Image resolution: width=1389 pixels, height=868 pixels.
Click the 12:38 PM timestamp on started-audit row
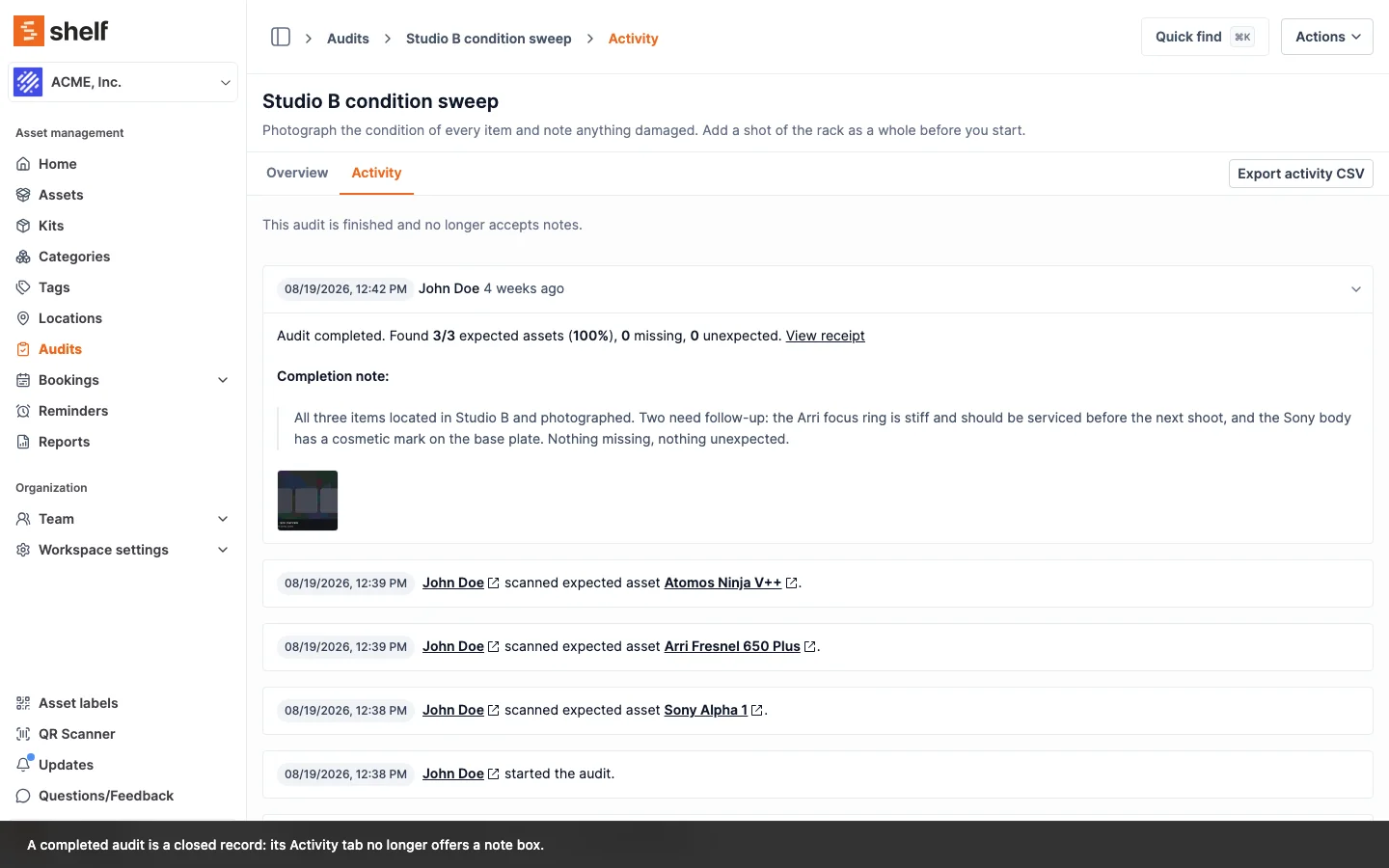coord(345,773)
